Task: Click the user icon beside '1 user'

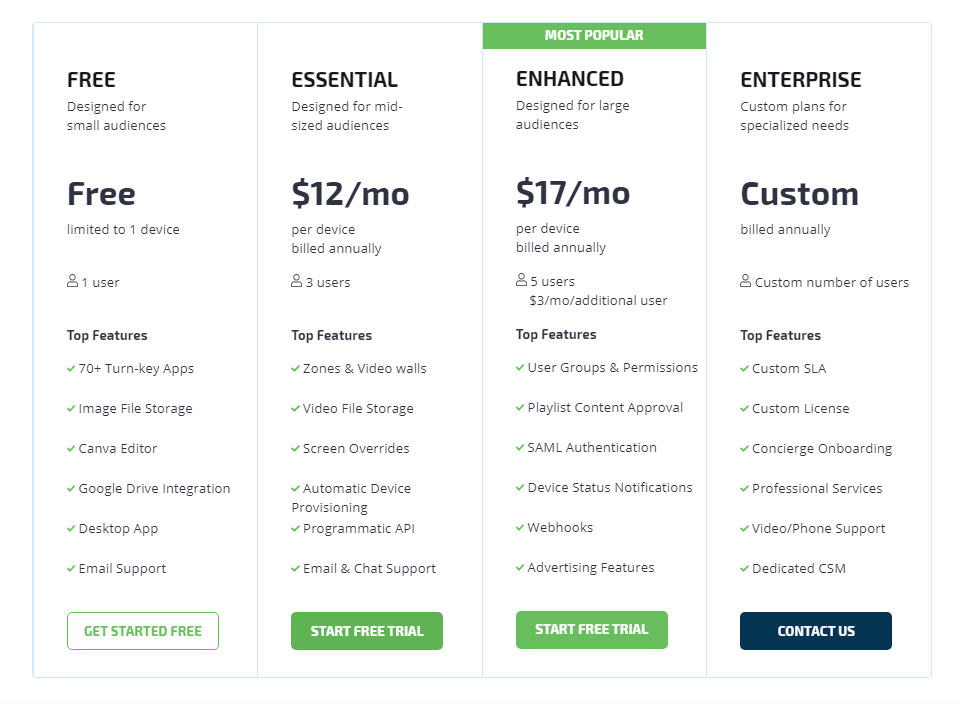Action: pyautogui.click(x=72, y=282)
